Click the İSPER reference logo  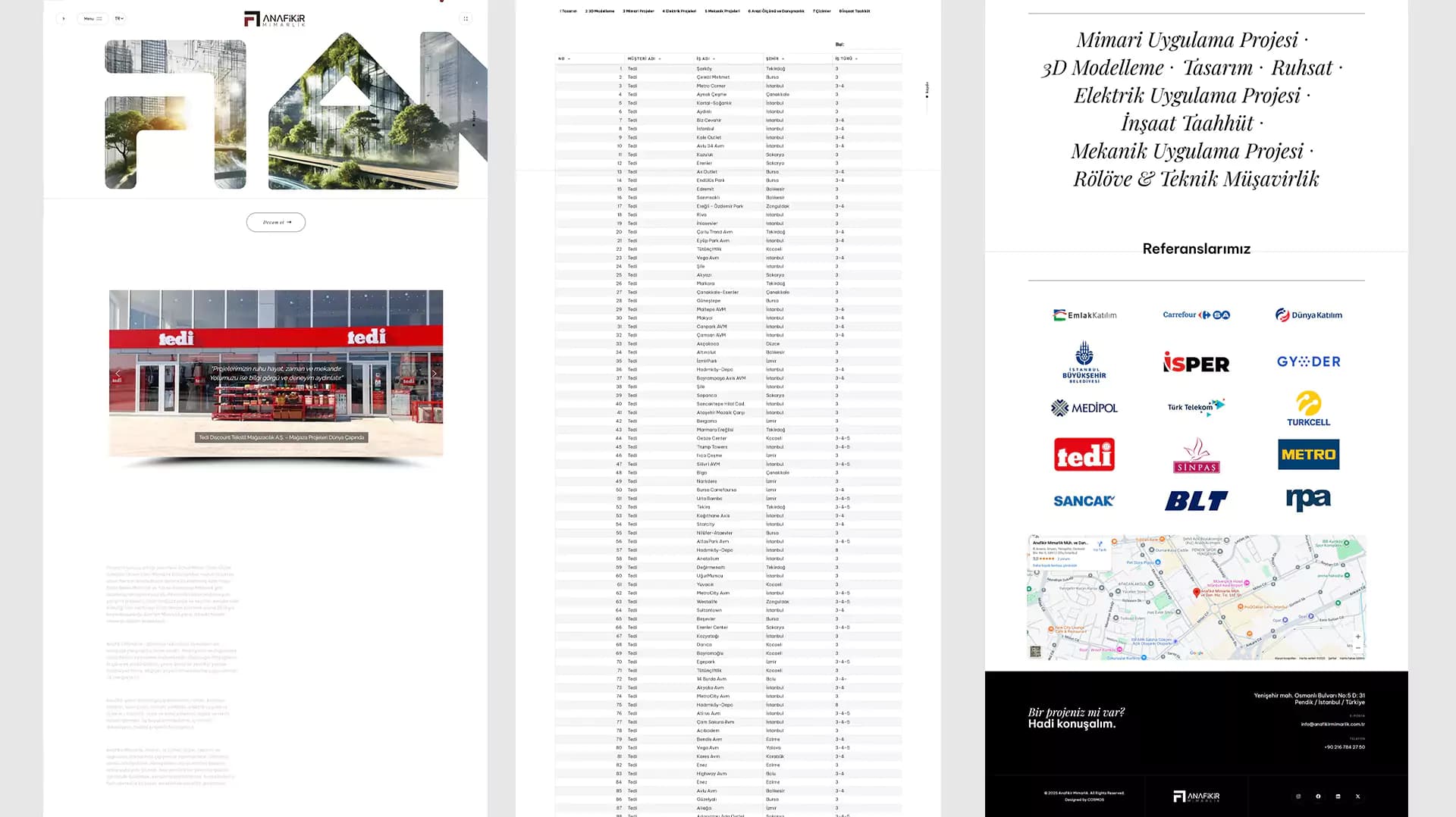click(x=1197, y=363)
